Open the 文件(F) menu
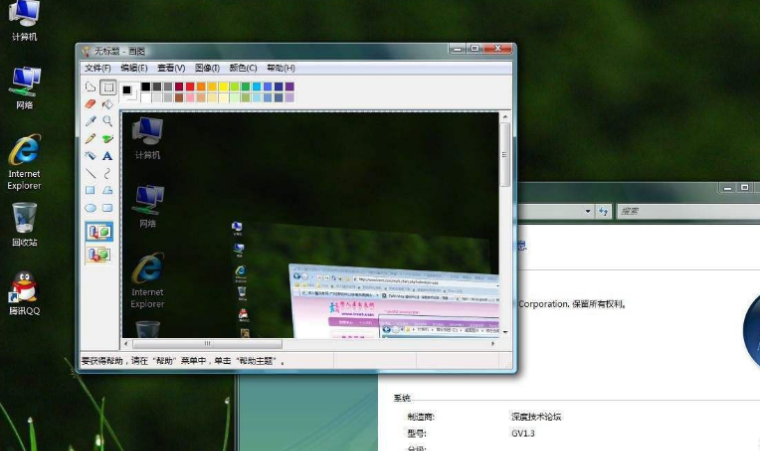 pos(97,68)
